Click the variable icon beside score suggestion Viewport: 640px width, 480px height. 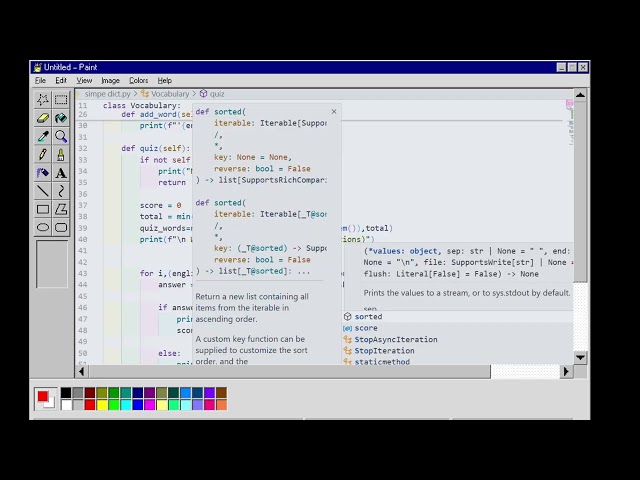pyautogui.click(x=347, y=328)
